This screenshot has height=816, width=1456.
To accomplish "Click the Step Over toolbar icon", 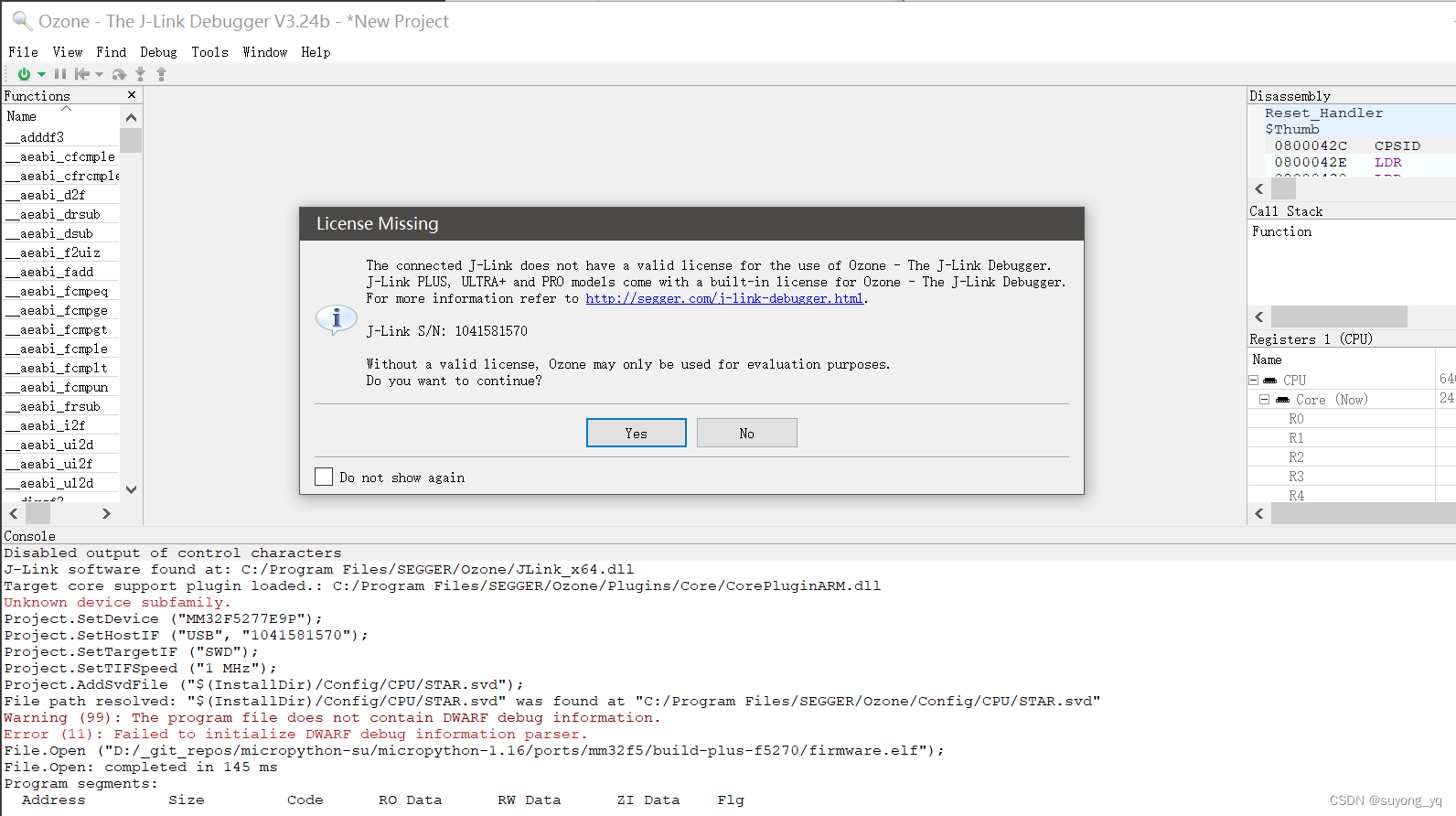I will (119, 74).
